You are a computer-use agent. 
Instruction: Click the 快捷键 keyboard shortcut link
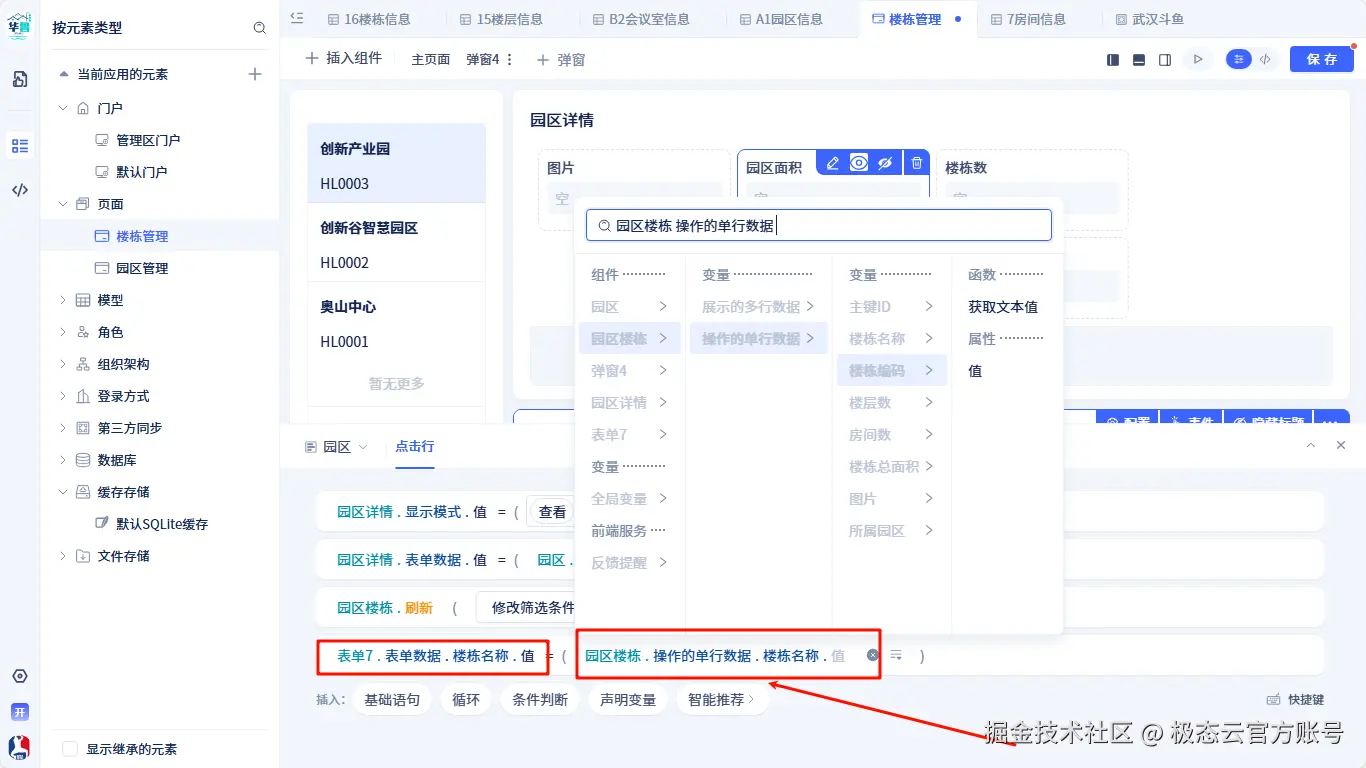pyautogui.click(x=1295, y=700)
